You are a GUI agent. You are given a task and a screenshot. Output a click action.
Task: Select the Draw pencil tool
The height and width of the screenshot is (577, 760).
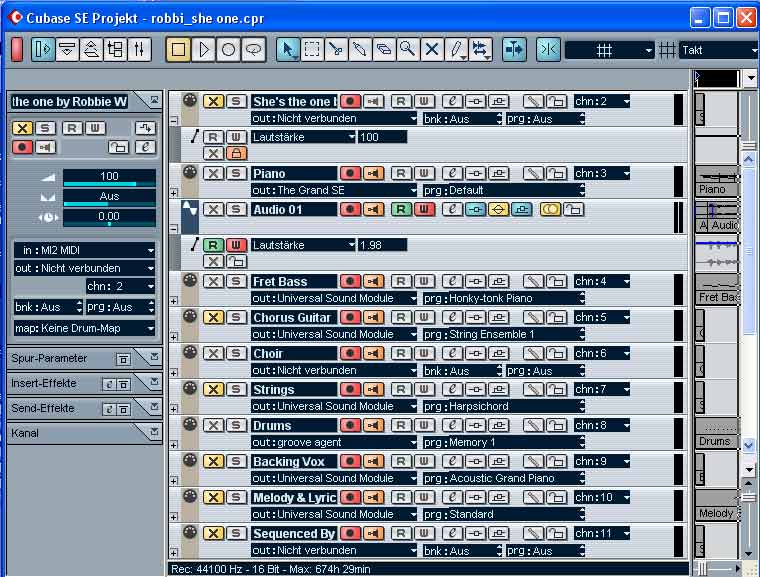456,49
